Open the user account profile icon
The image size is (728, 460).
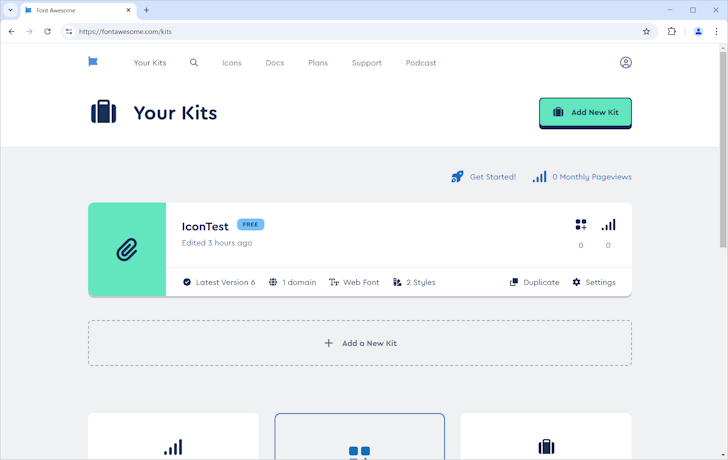[625, 63]
